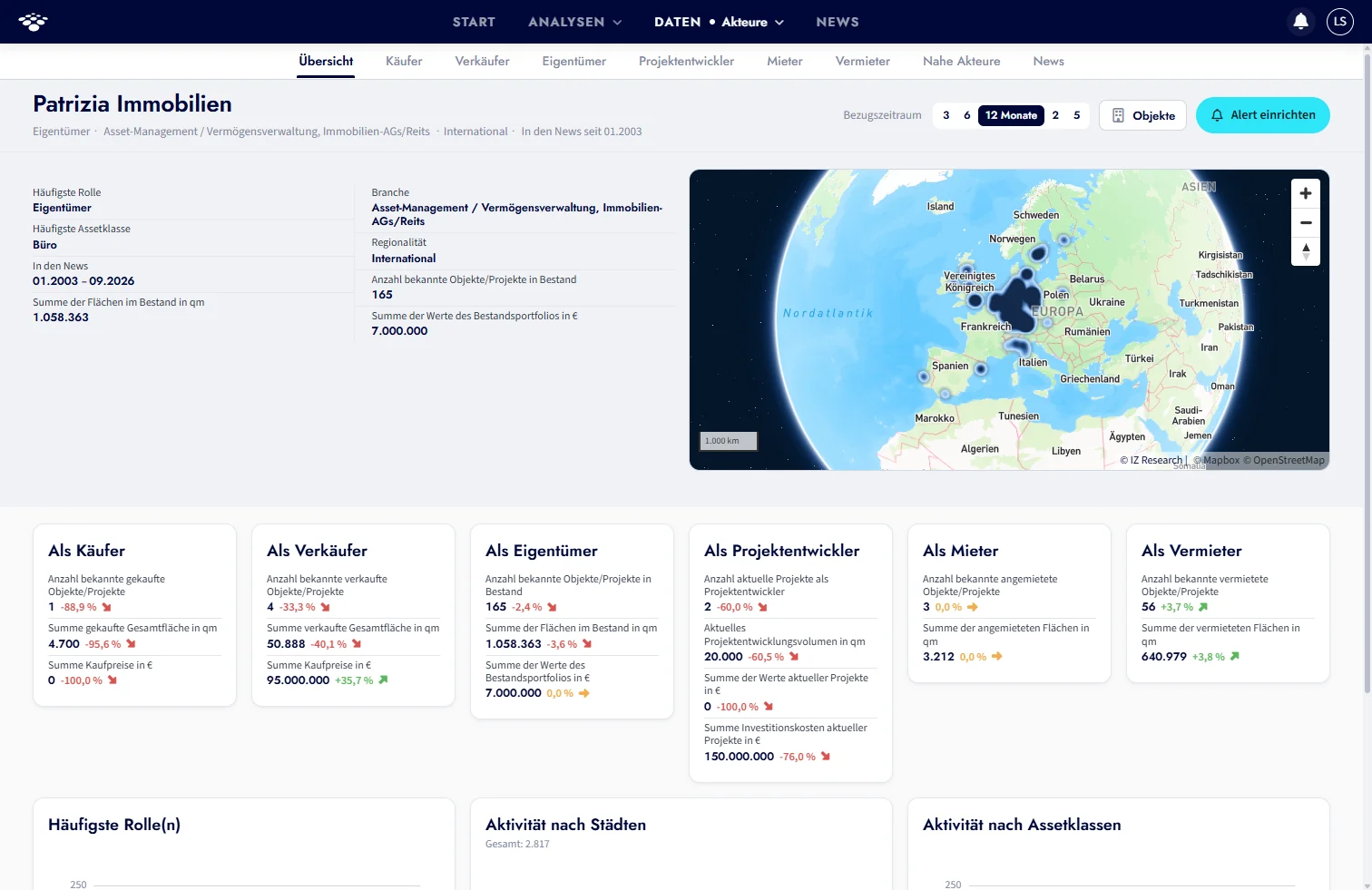
Task: Choose the 5 years reference period
Action: 1077,115
